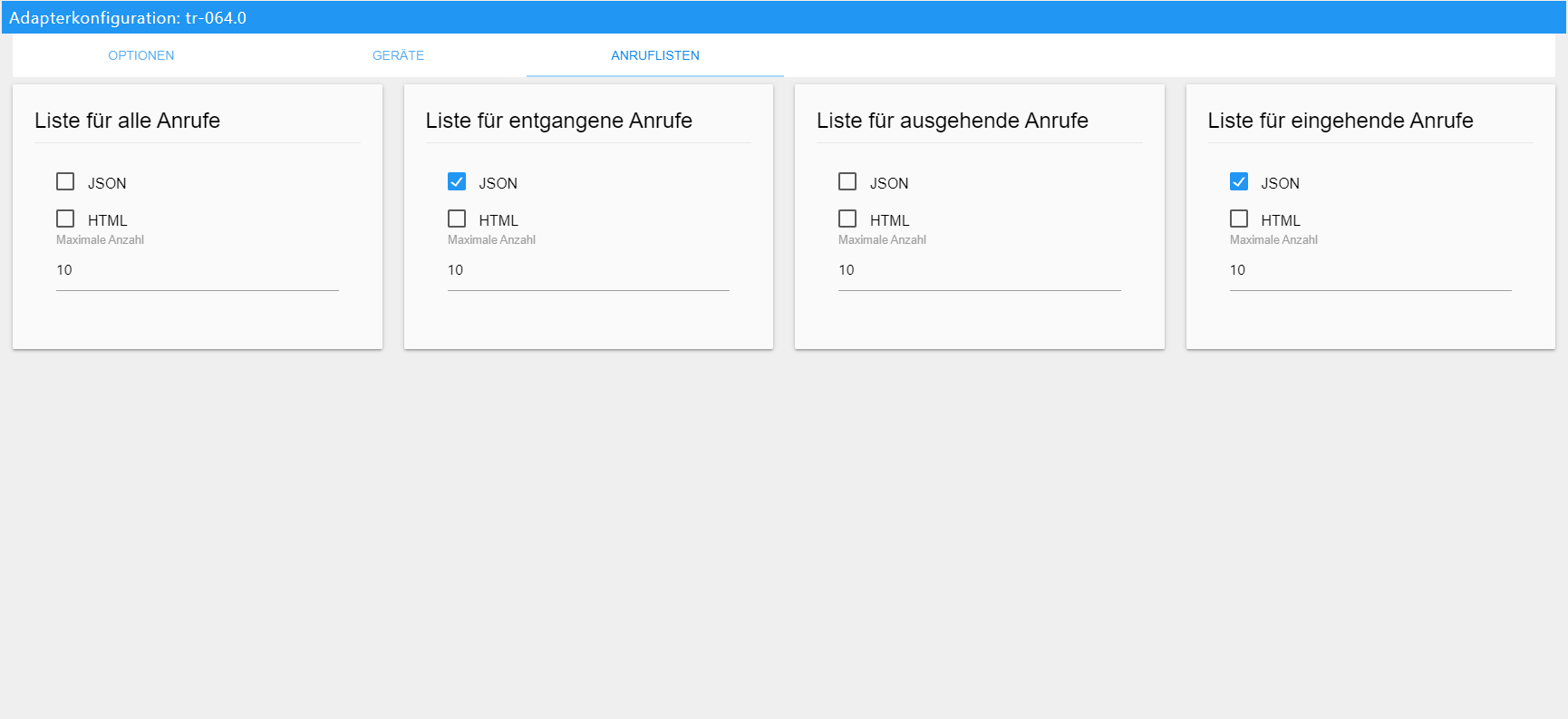1568x719 pixels.
Task: Check JSON under ausgehende Anrufe
Action: pos(847,182)
